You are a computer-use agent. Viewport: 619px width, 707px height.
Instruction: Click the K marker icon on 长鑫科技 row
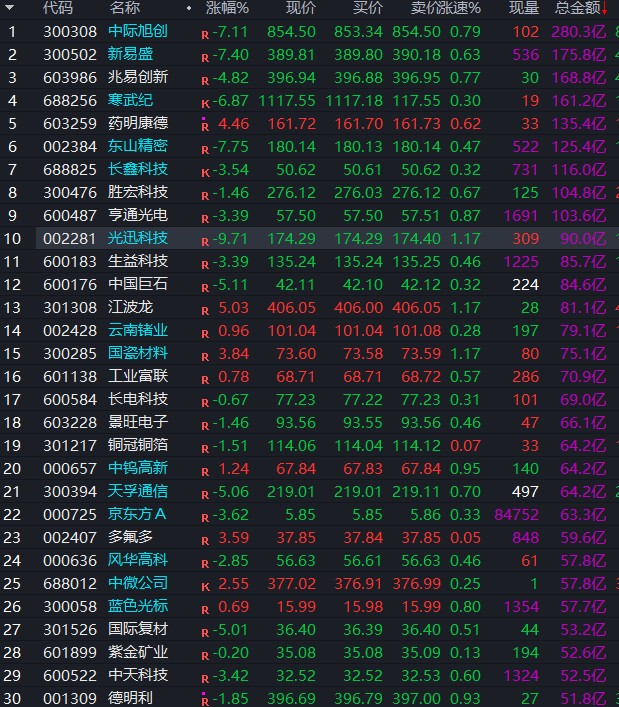coord(205,173)
